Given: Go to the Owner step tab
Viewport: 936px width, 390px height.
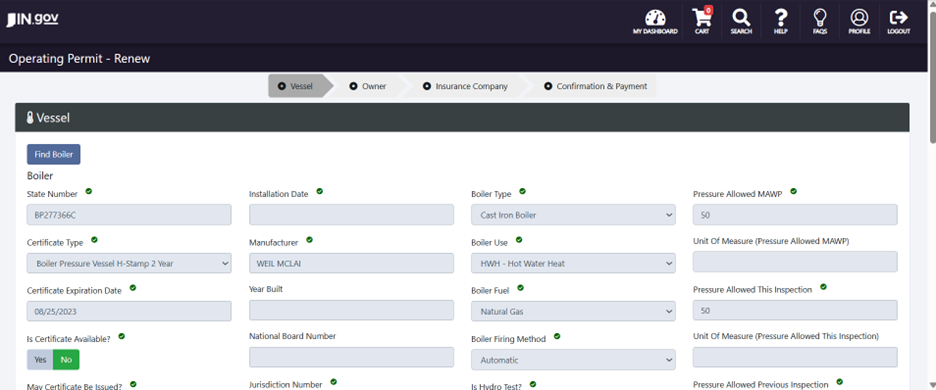Looking at the screenshot, I should click(369, 86).
